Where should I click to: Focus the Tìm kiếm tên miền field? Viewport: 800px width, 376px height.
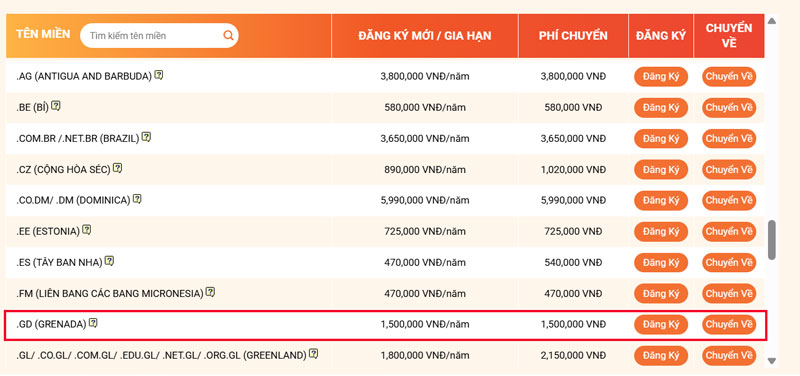(153, 36)
